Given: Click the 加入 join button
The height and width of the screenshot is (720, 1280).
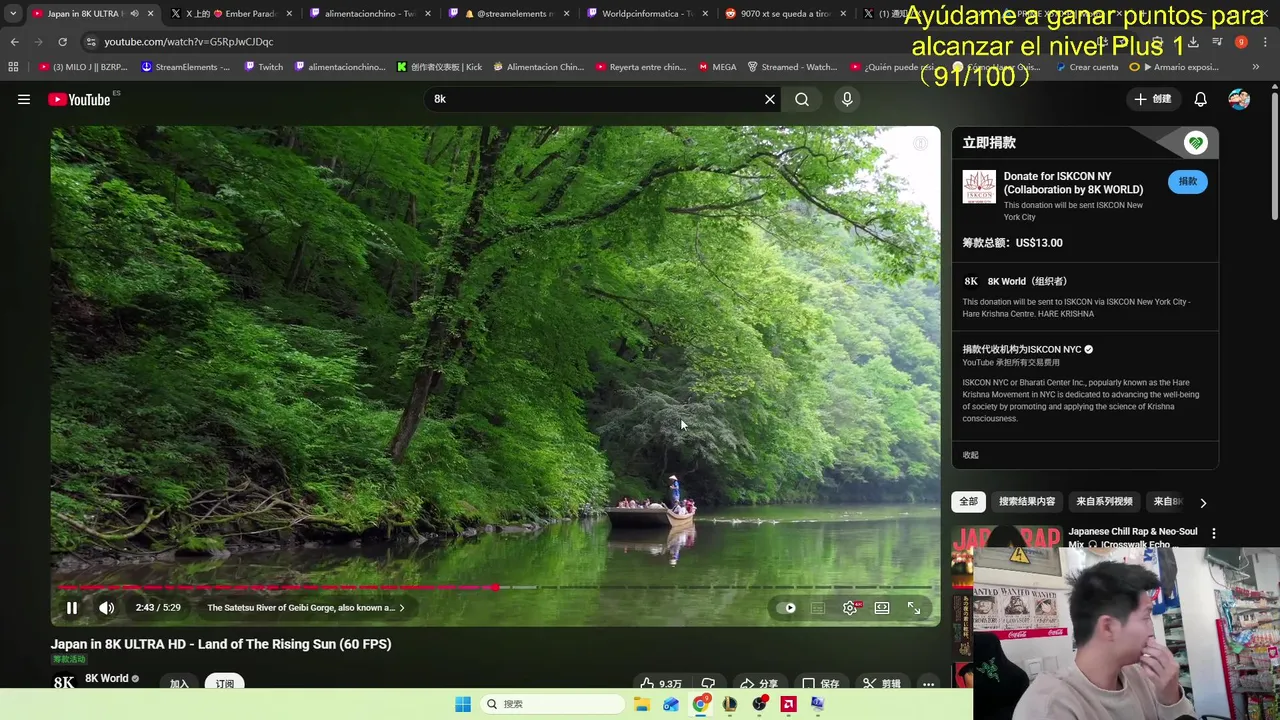Looking at the screenshot, I should 179,683.
